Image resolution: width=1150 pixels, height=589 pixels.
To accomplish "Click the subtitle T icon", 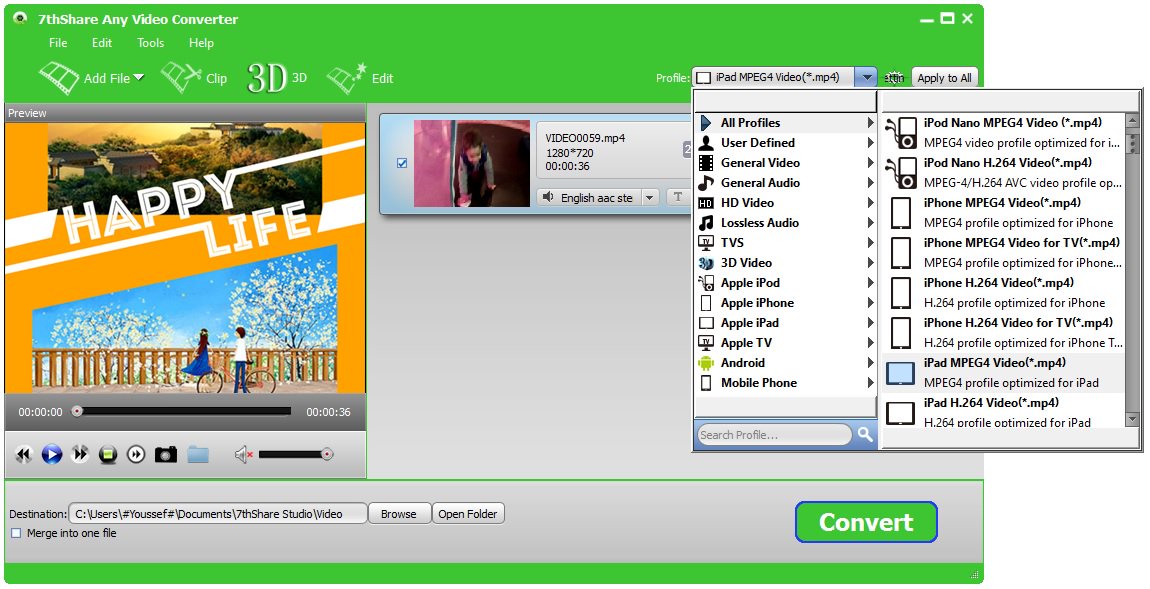I will click(678, 197).
